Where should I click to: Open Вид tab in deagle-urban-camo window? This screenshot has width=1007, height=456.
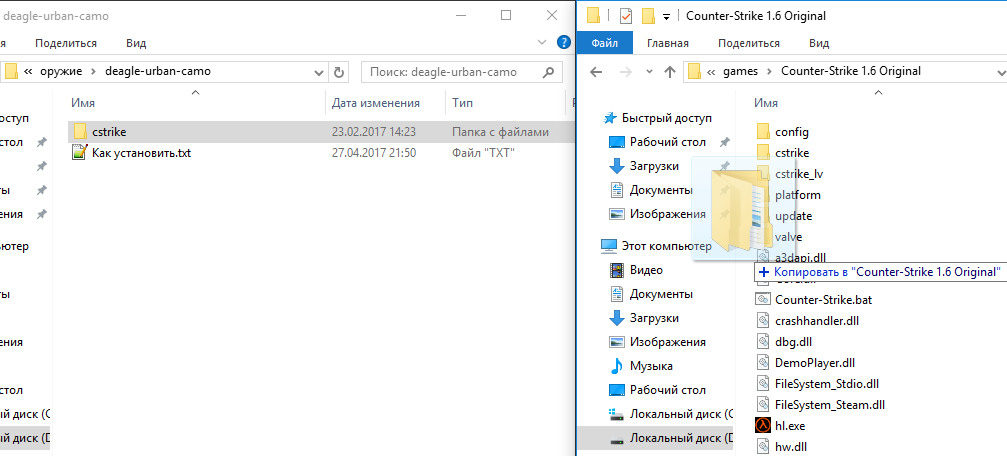click(x=136, y=43)
